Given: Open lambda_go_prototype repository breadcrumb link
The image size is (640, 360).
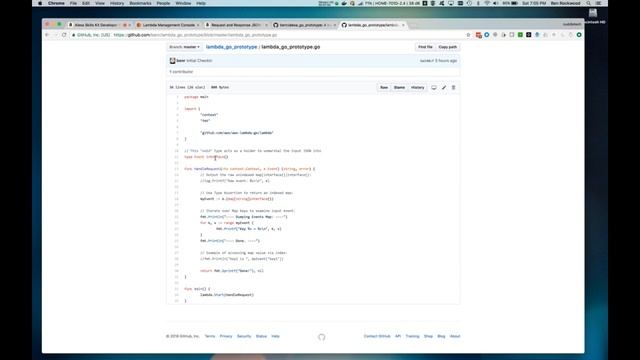Looking at the screenshot, I should click(x=231, y=47).
